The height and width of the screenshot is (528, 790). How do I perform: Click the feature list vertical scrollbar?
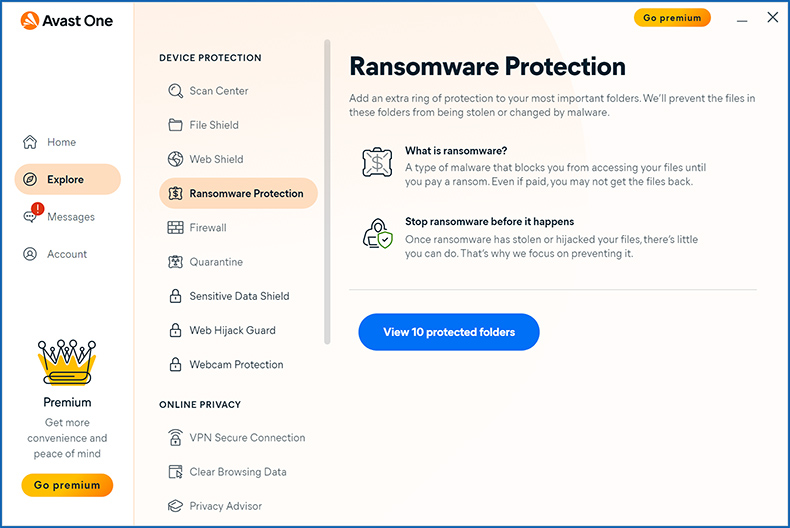point(327,190)
